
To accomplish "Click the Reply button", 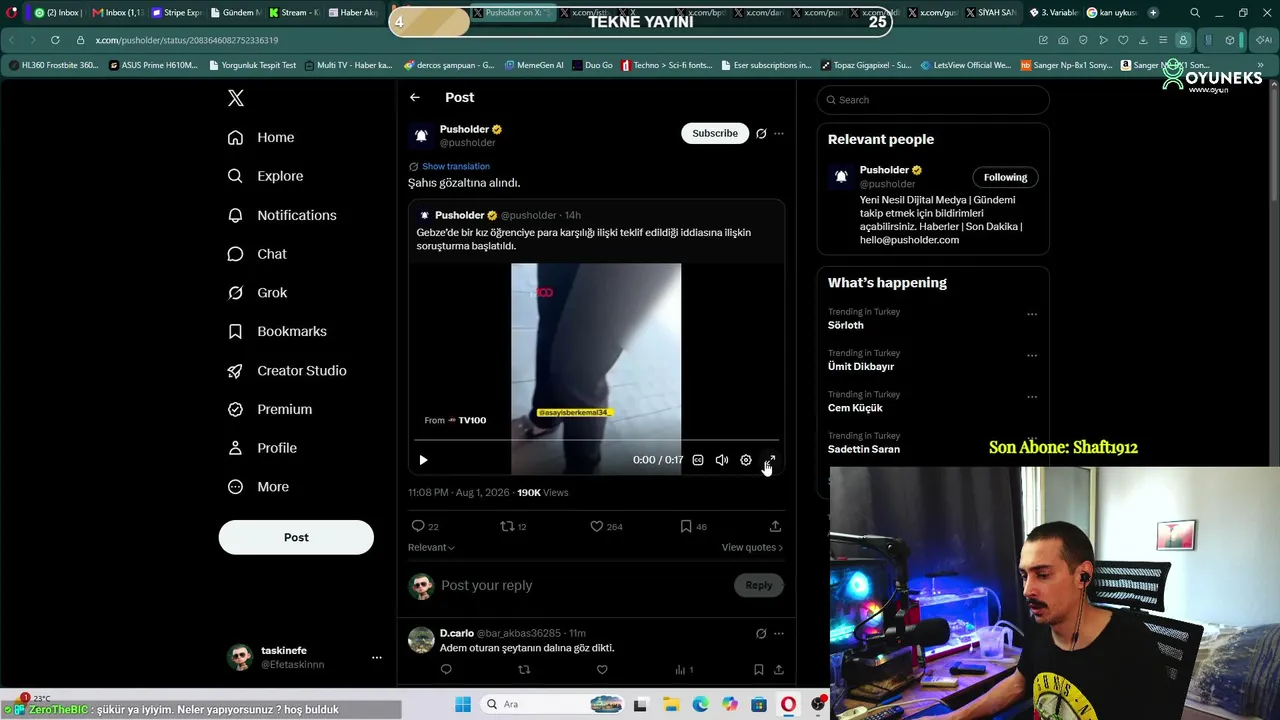I will click(x=758, y=585).
